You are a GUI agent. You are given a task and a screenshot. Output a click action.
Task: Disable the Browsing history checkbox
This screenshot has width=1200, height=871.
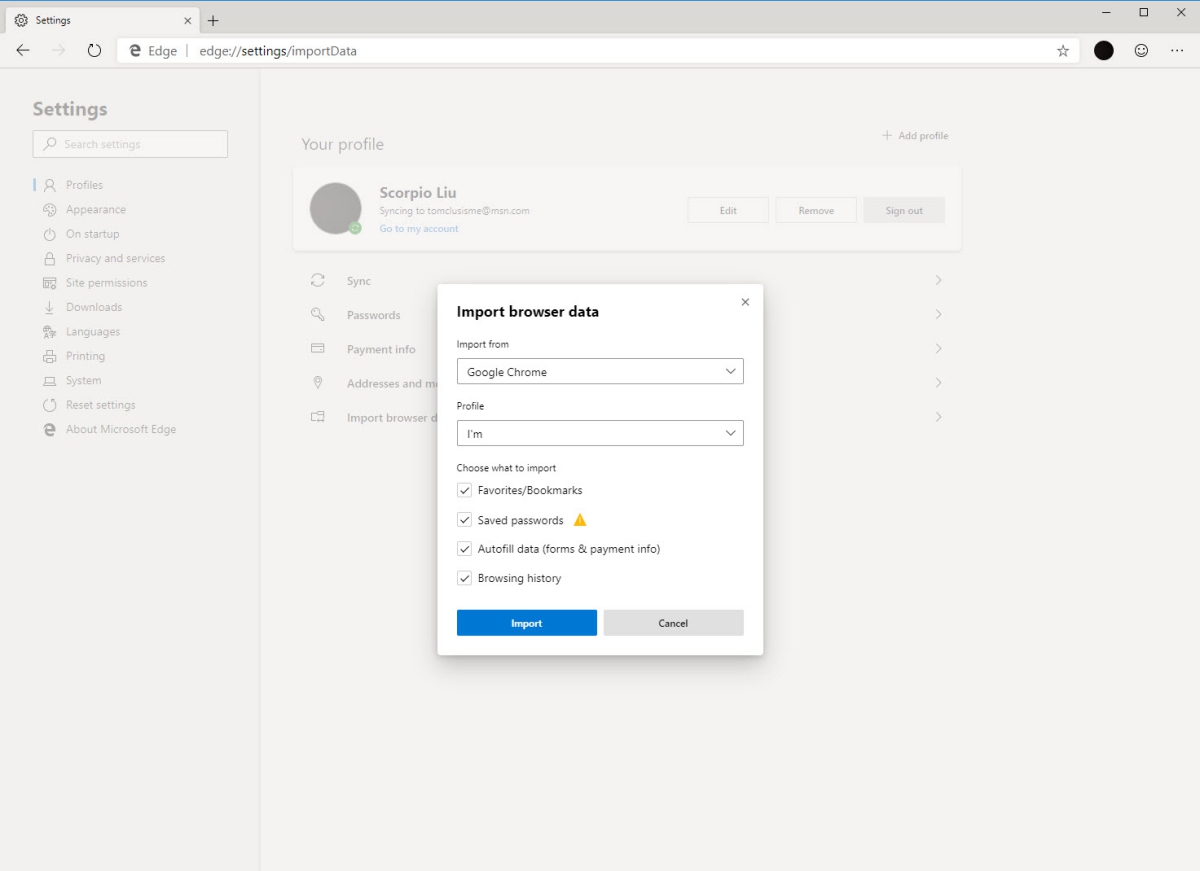[465, 578]
